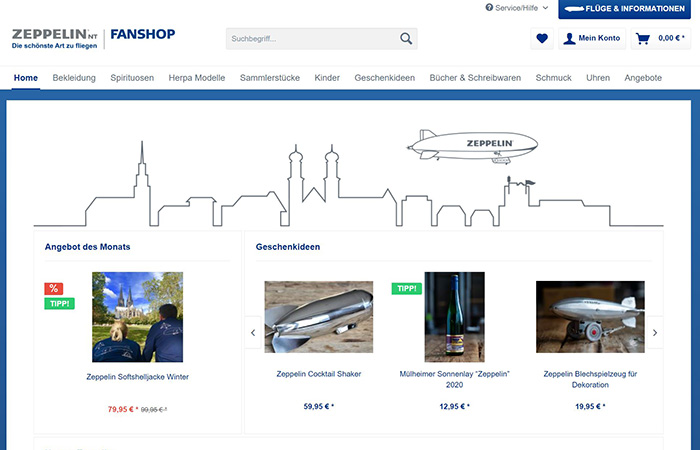Open the wishlist heart icon
Screen dimensions: 700x450
(542, 38)
